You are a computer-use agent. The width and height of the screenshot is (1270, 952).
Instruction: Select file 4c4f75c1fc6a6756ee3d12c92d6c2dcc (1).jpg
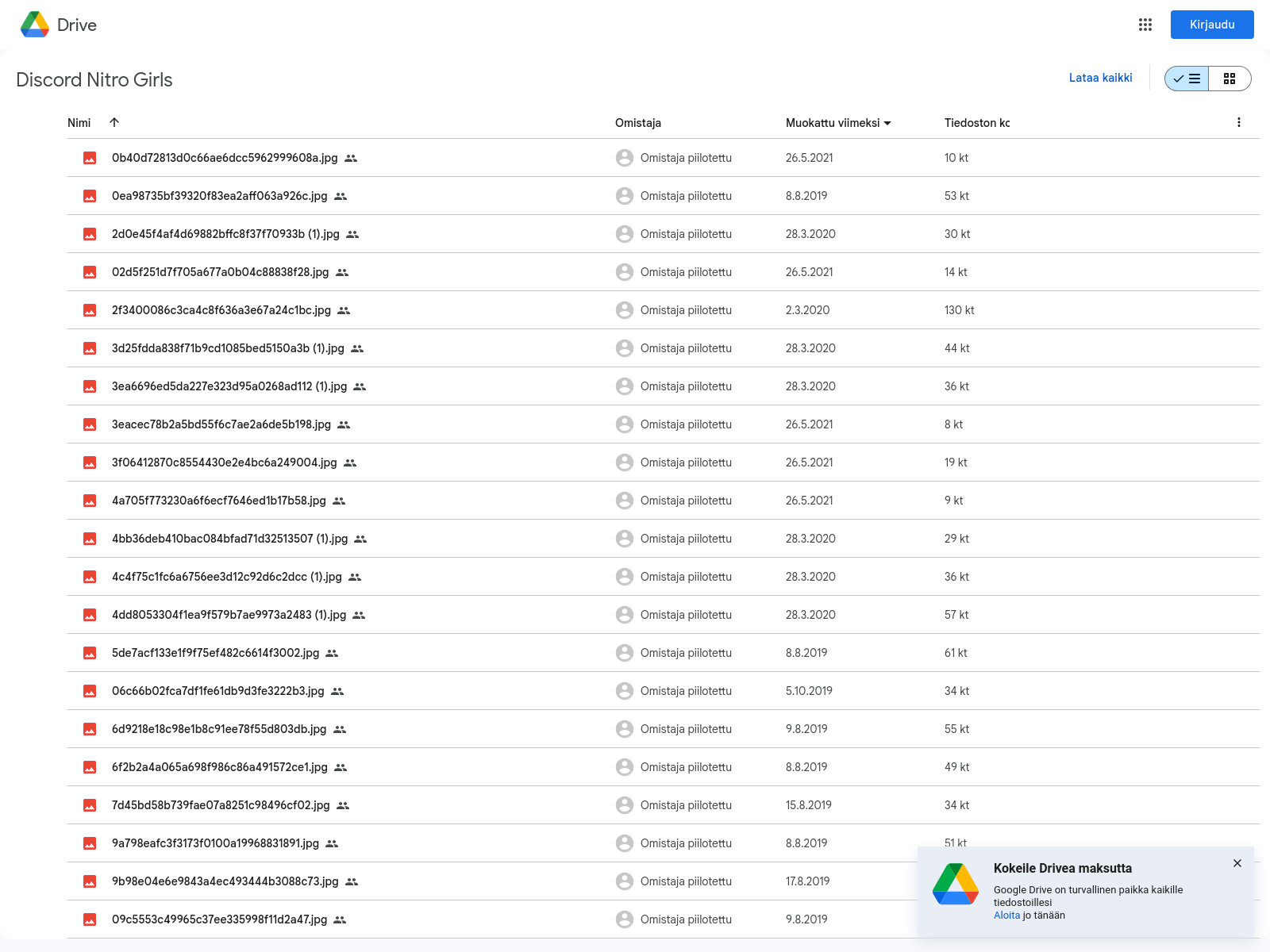[x=227, y=577]
